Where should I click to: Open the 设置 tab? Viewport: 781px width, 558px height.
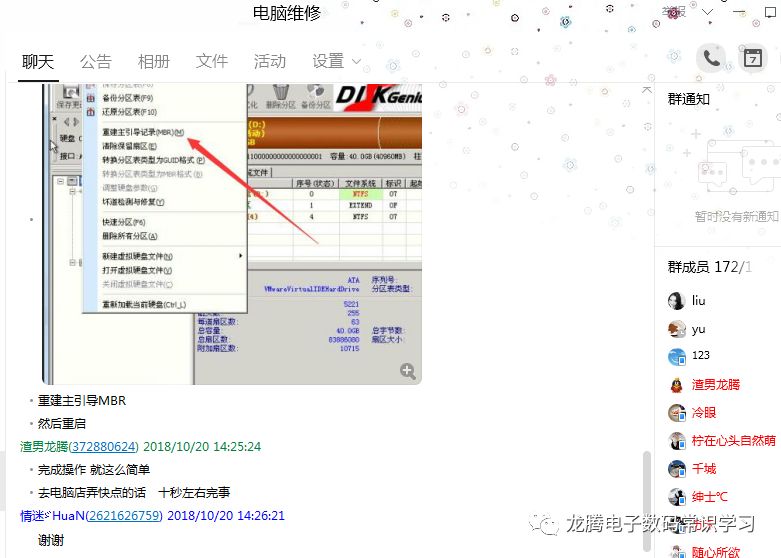tap(328, 62)
